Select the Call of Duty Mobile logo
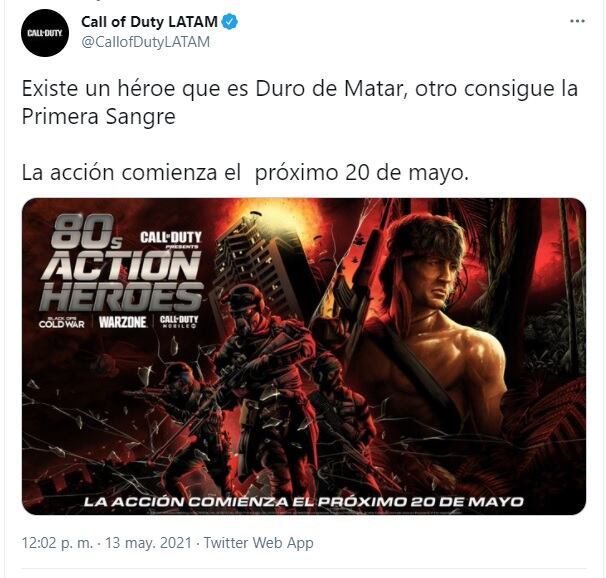The height and width of the screenshot is (578, 606). click(179, 321)
